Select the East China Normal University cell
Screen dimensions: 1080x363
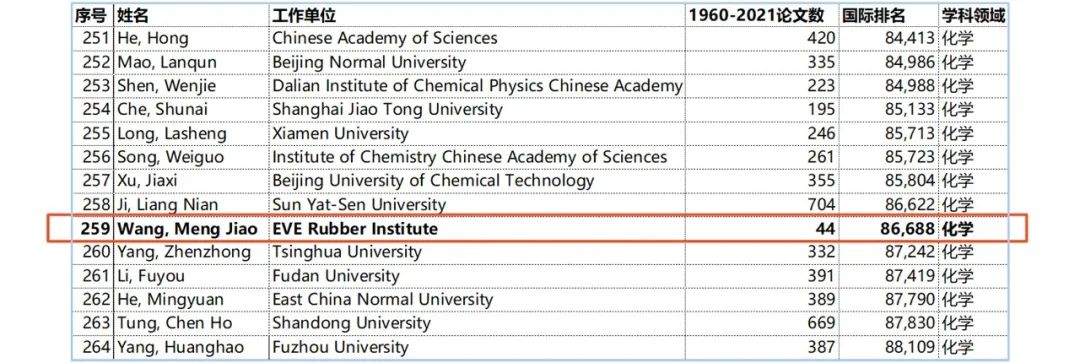pyautogui.click(x=477, y=300)
